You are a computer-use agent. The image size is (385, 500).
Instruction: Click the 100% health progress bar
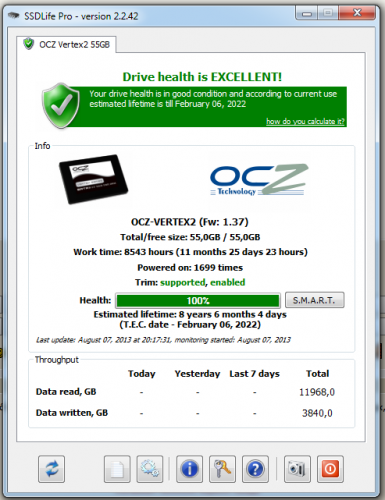coord(198,301)
